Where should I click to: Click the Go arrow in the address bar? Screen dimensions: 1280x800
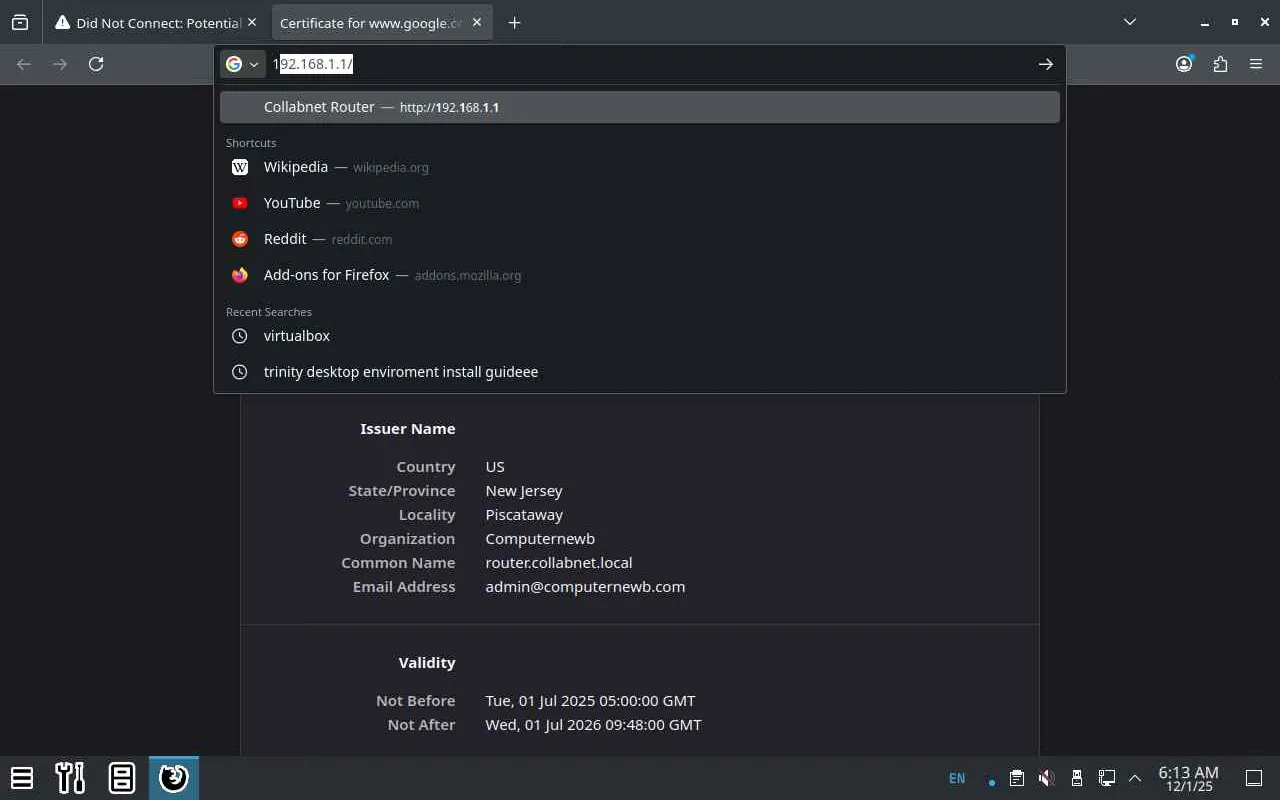pos(1045,64)
